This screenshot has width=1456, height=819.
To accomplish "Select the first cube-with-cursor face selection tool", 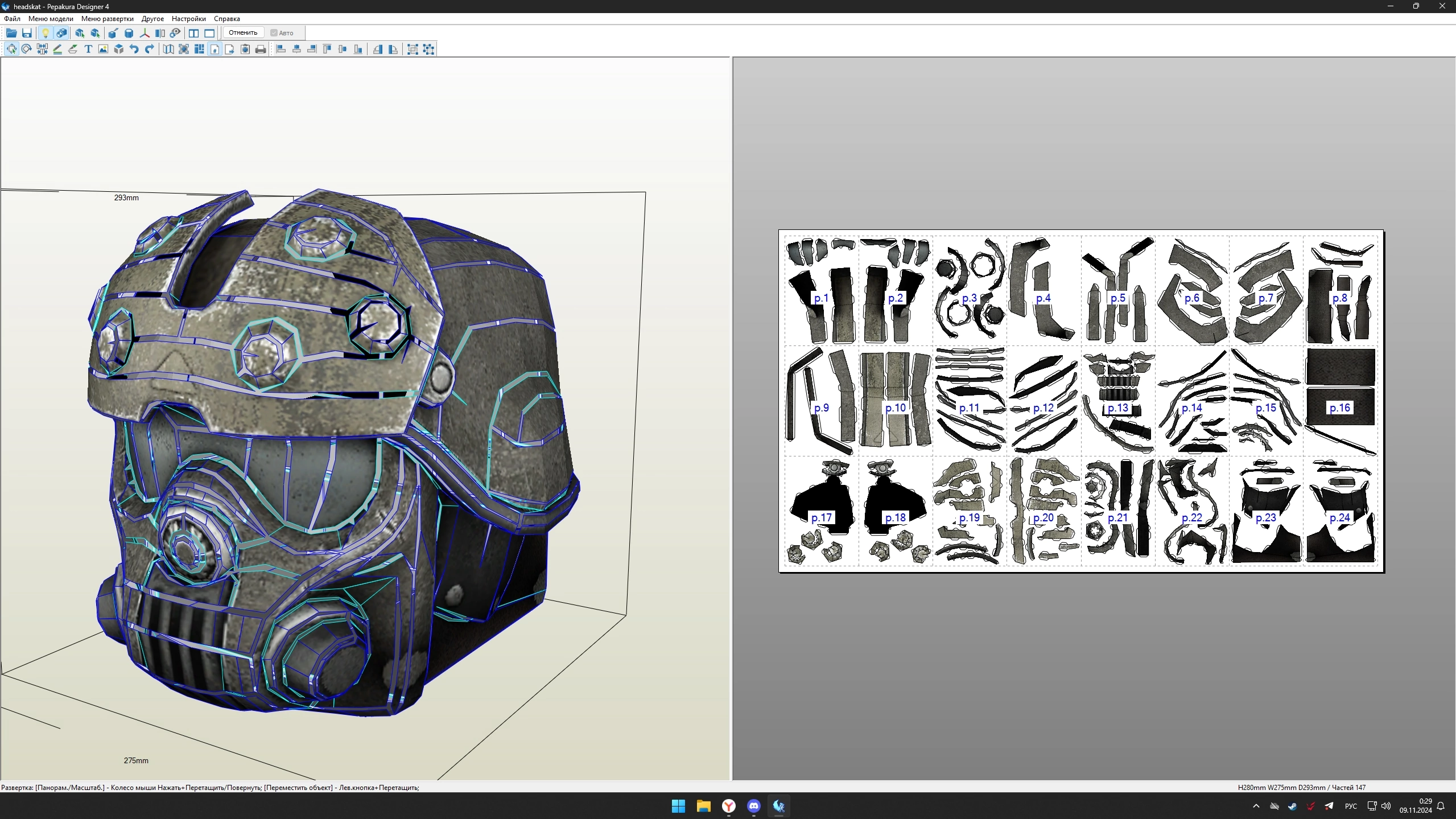I will (x=80, y=33).
